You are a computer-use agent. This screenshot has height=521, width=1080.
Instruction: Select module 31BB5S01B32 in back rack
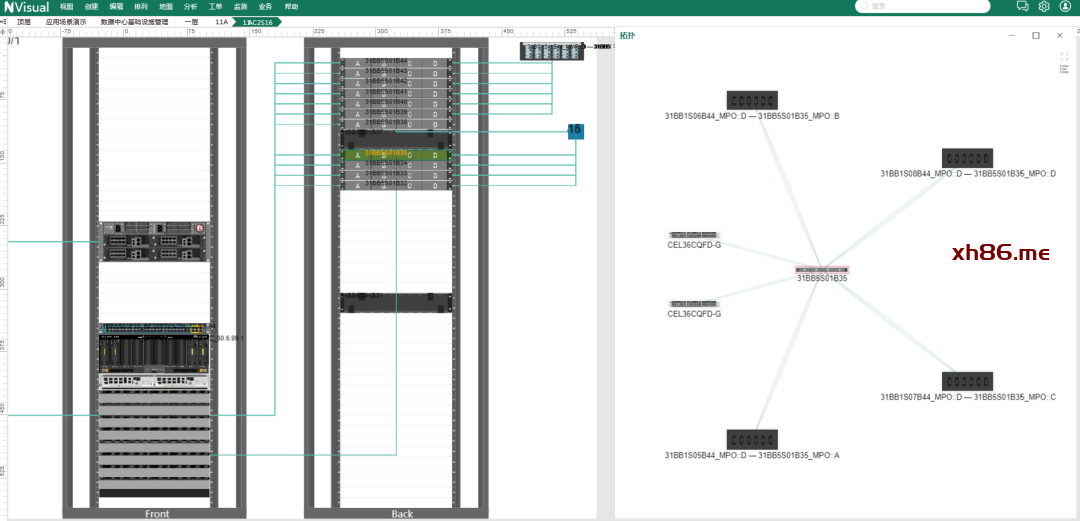396,185
